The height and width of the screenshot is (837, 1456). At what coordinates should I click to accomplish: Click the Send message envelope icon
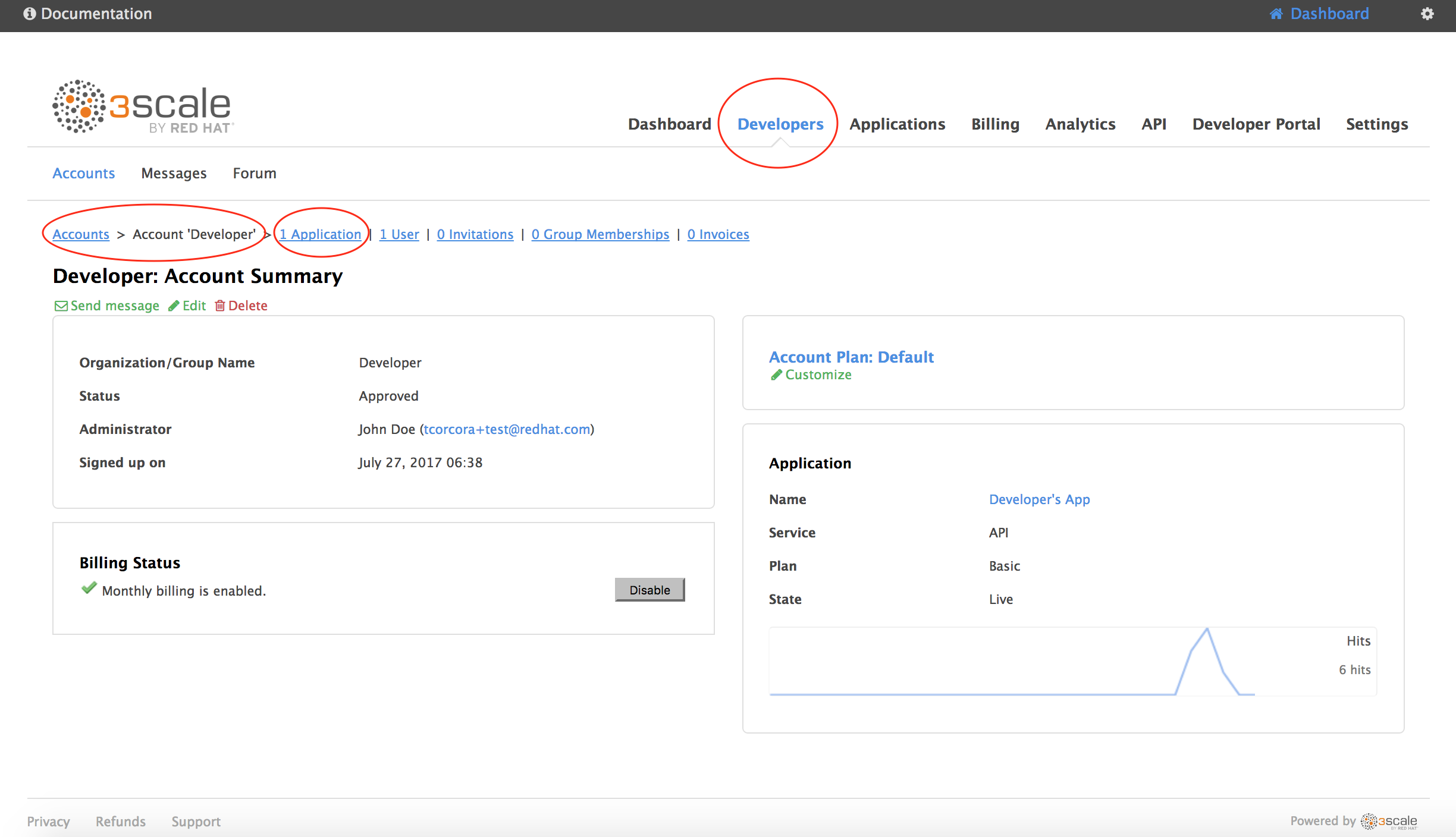pyautogui.click(x=61, y=306)
